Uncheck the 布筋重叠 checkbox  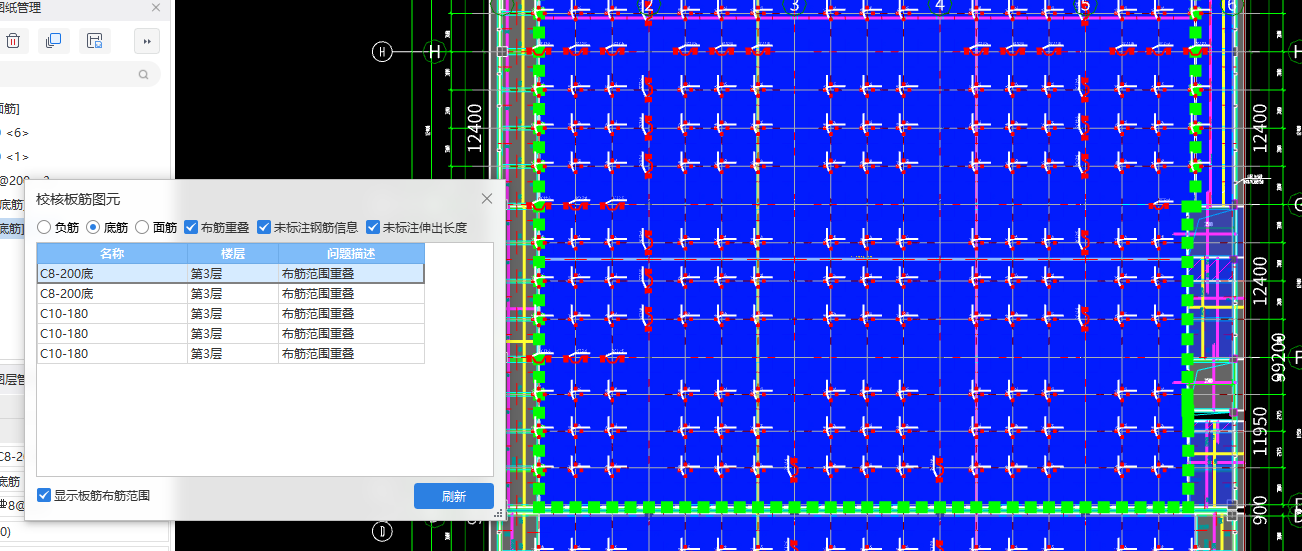click(x=191, y=228)
